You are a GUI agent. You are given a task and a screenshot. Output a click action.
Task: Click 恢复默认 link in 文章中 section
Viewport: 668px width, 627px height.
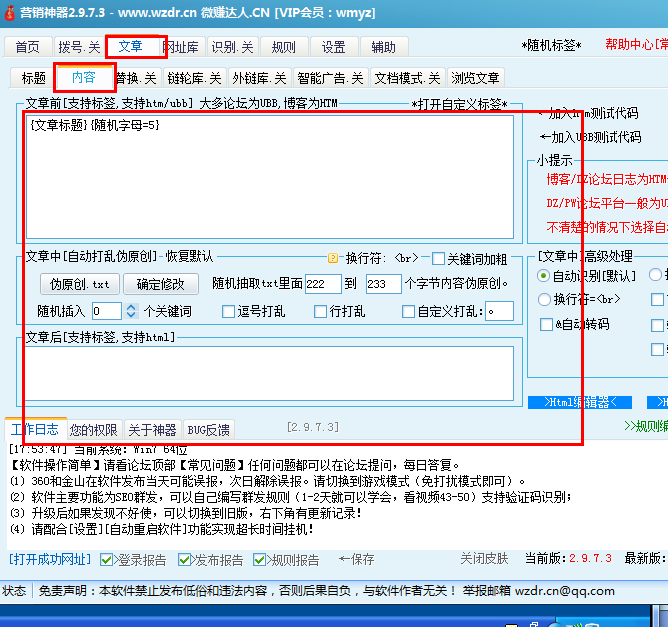pos(189,256)
